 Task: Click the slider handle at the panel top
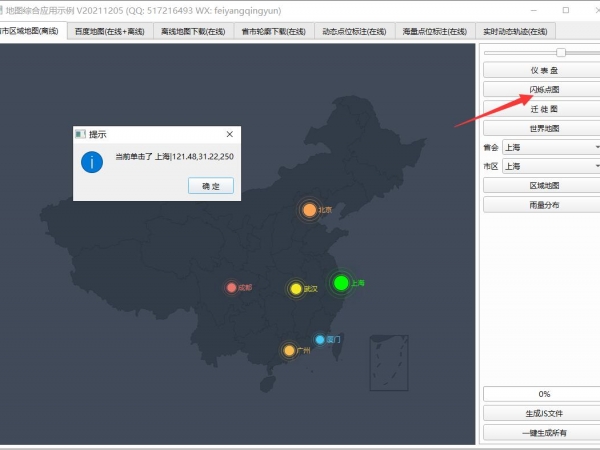(561, 52)
